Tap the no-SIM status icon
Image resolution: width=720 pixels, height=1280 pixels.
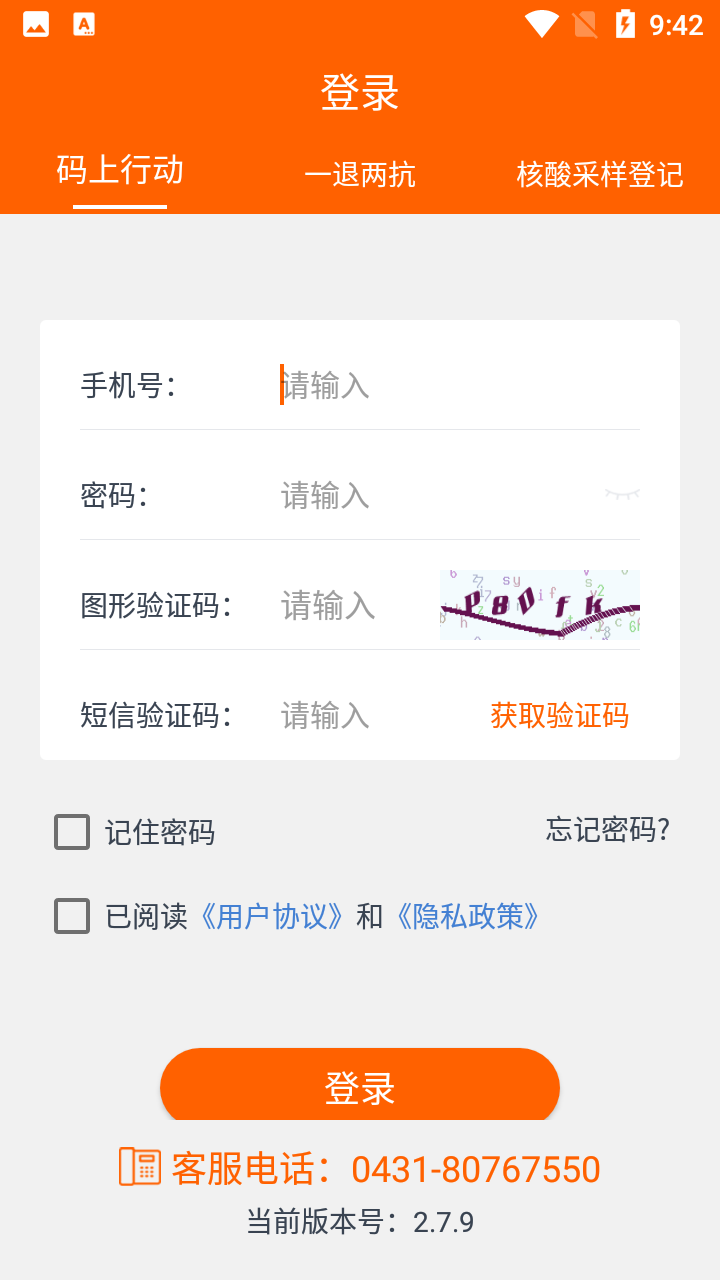pos(584,24)
